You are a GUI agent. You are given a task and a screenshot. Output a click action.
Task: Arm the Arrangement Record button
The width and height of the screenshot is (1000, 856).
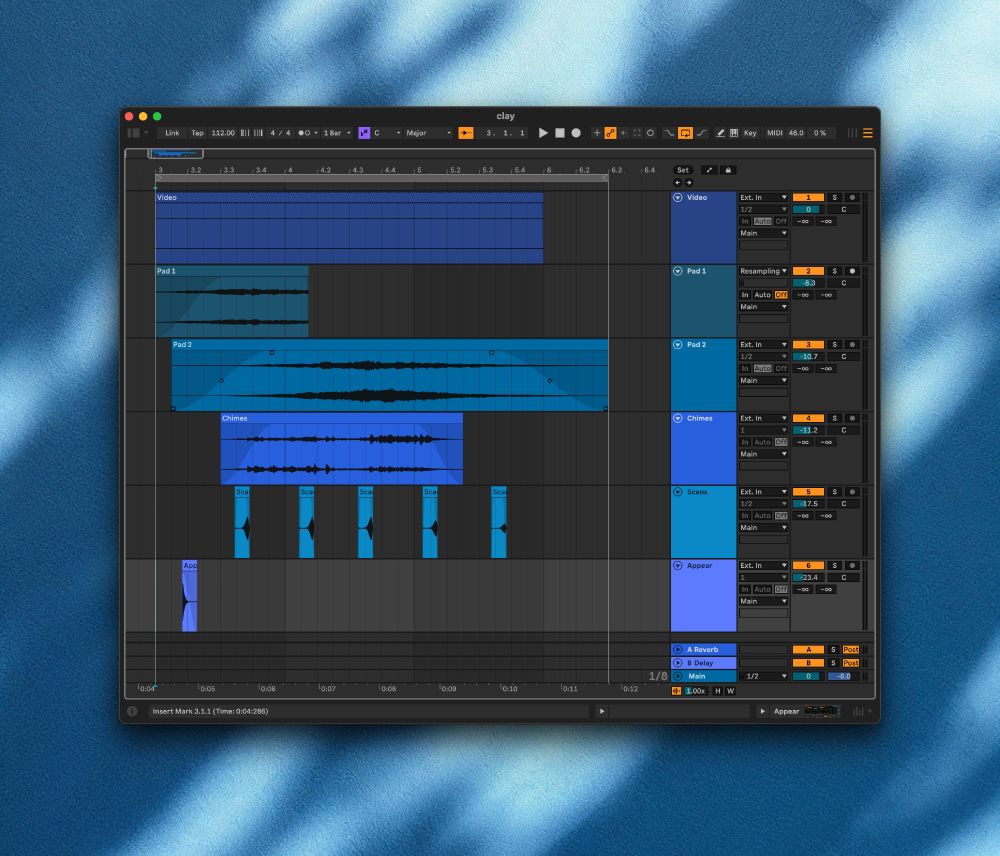(x=576, y=133)
